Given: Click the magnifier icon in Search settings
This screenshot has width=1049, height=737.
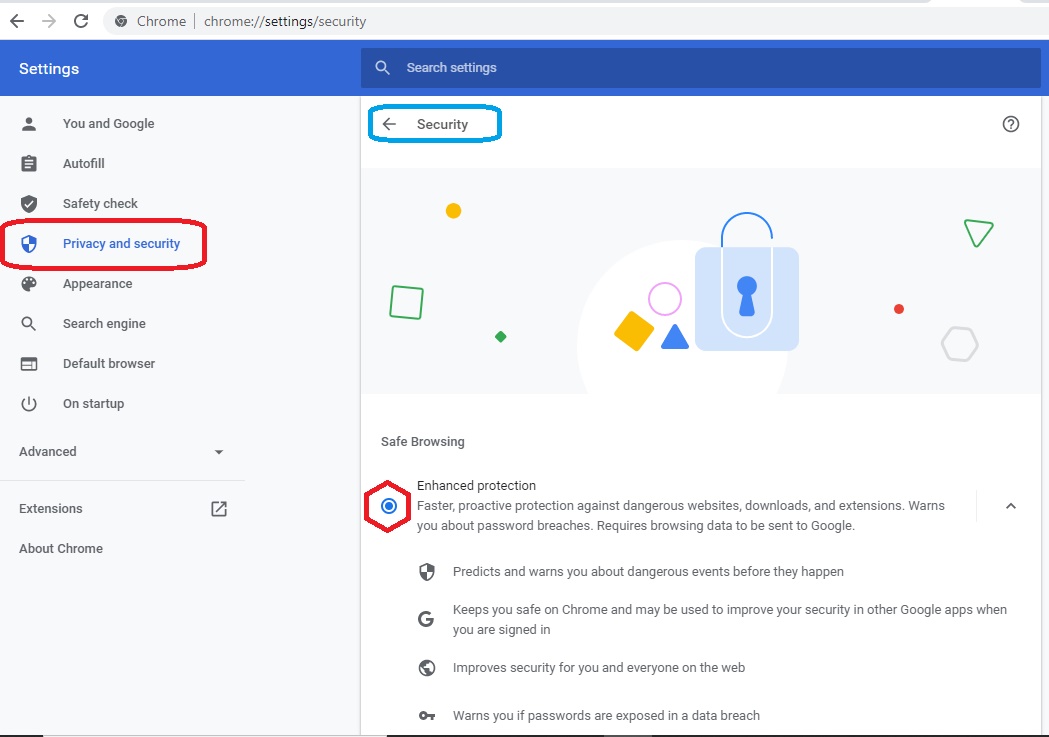Looking at the screenshot, I should click(x=383, y=68).
